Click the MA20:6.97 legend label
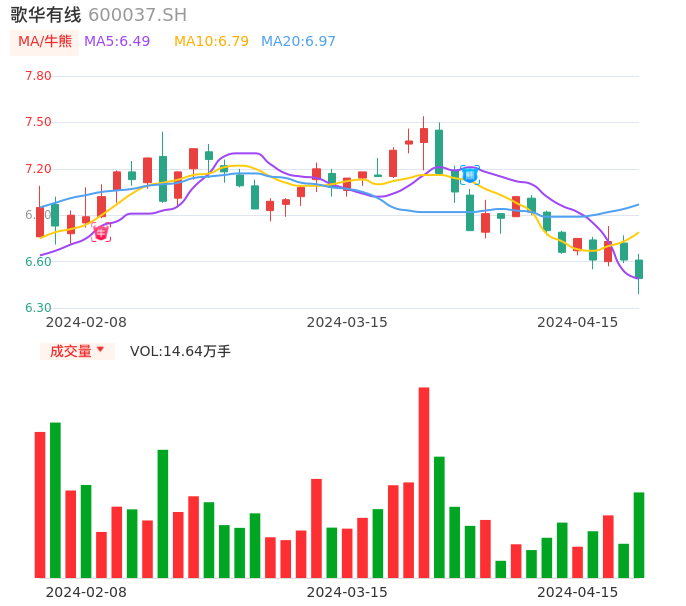 tap(298, 42)
